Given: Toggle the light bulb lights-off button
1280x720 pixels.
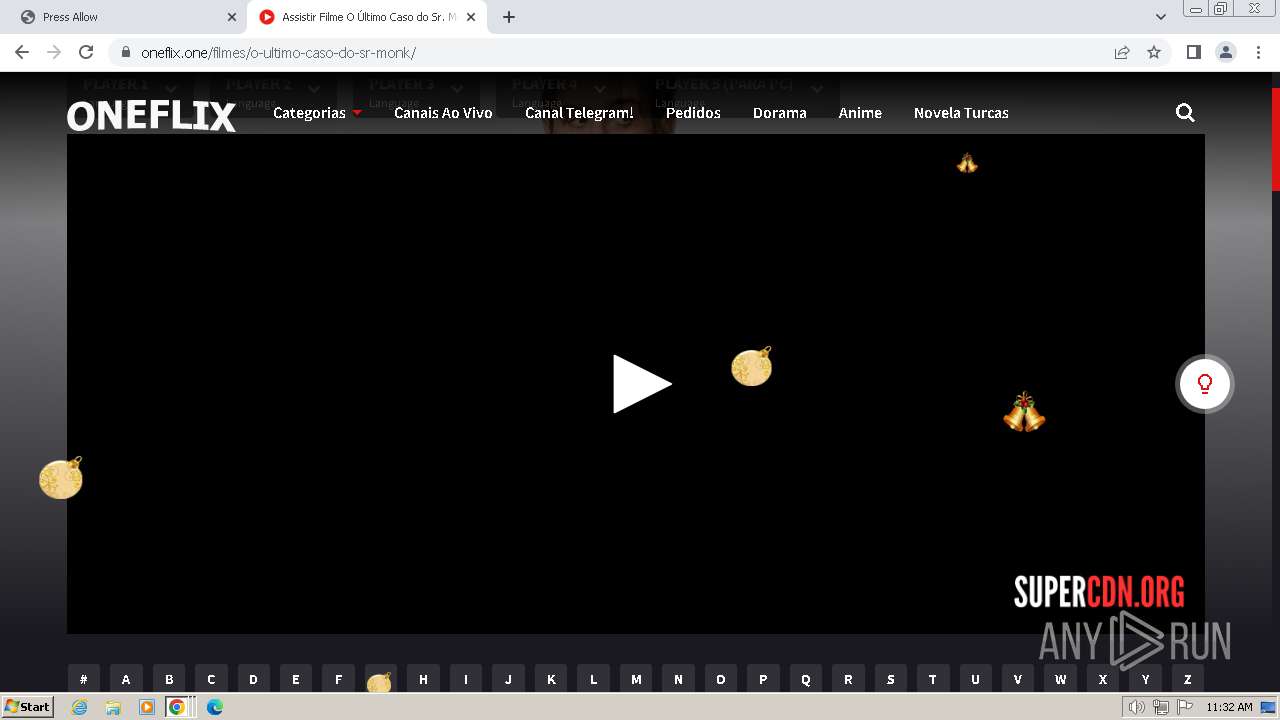Looking at the screenshot, I should (x=1205, y=384).
